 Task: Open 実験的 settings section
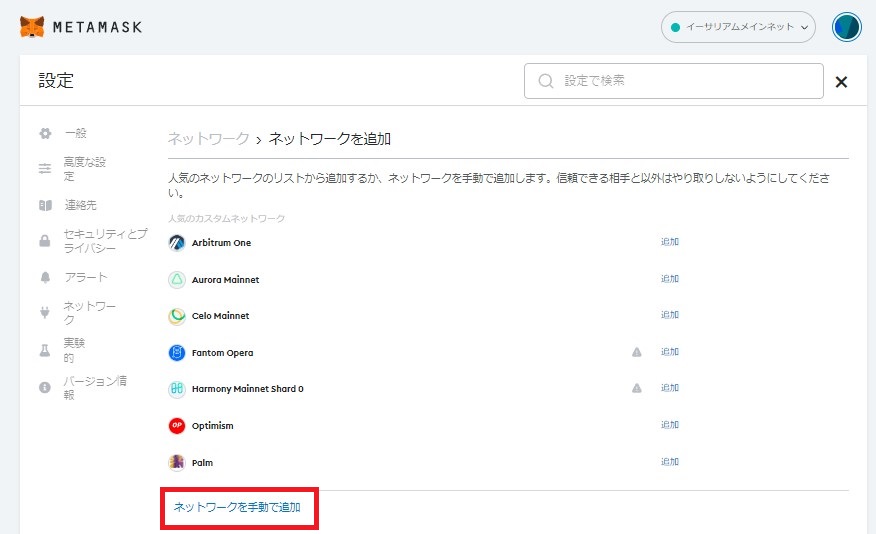pyautogui.click(x=74, y=350)
